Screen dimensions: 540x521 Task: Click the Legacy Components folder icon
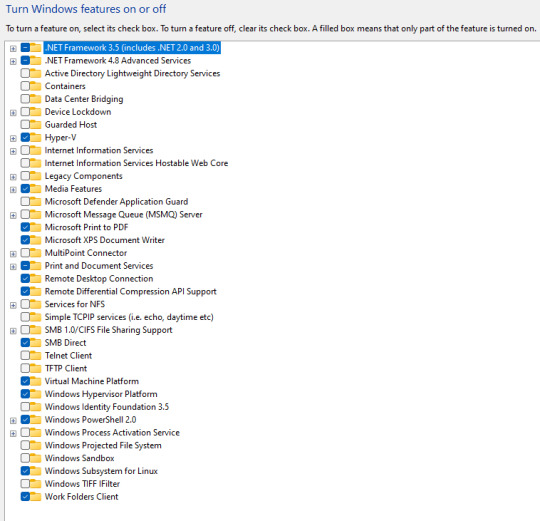pyautogui.click(x=35, y=176)
